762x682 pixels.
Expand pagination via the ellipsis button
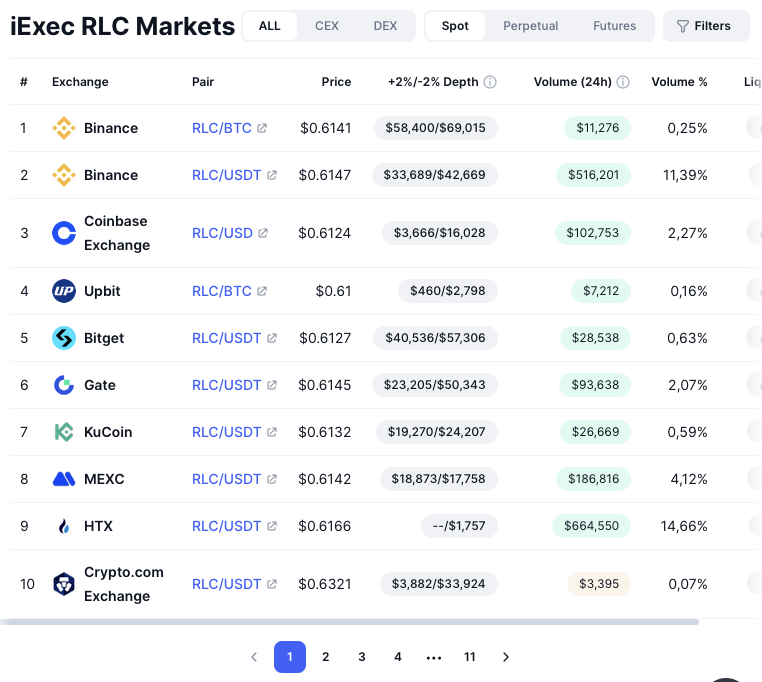[x=434, y=657]
